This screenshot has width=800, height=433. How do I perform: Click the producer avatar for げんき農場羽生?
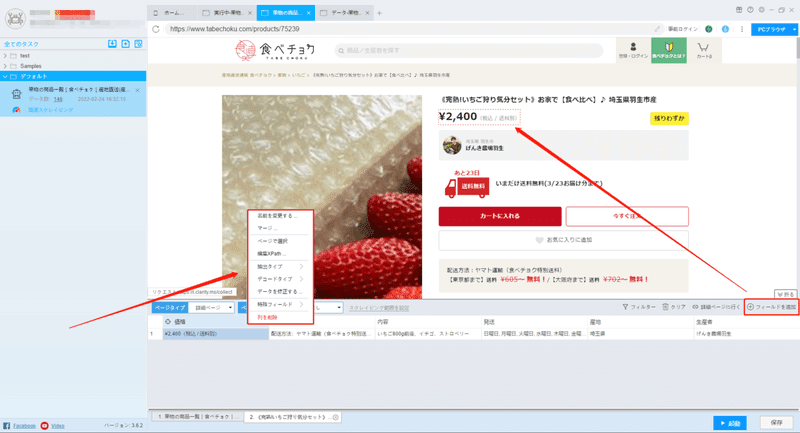(452, 145)
